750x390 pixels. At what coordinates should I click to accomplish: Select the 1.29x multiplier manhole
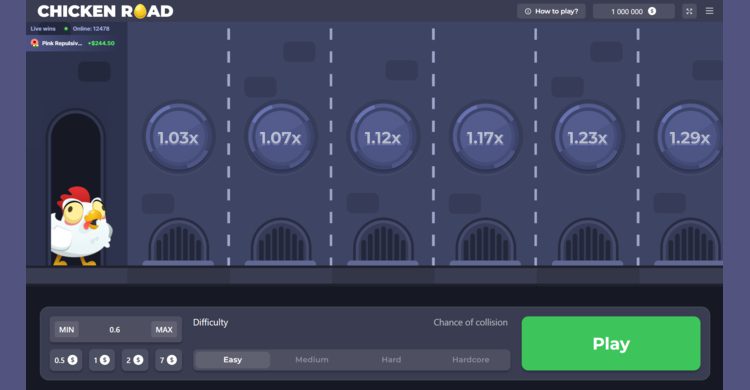[x=689, y=137]
